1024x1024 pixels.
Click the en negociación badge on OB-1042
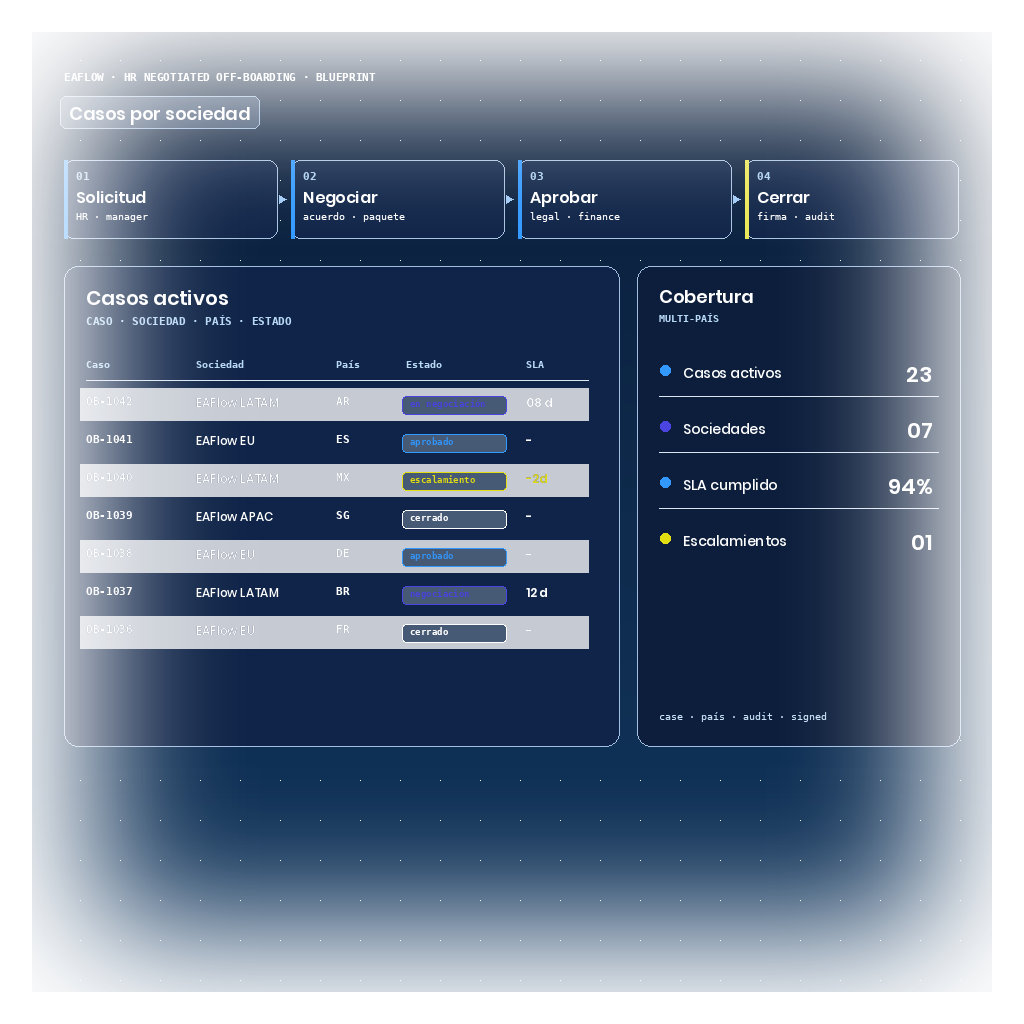[x=455, y=405]
